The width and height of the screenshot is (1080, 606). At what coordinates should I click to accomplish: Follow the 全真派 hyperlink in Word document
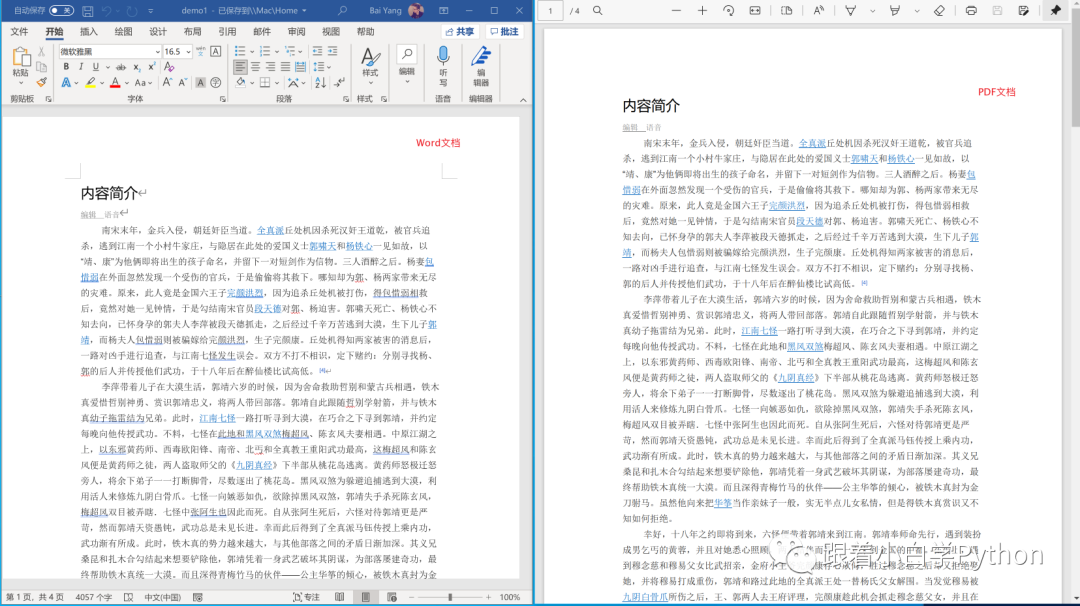coord(270,230)
